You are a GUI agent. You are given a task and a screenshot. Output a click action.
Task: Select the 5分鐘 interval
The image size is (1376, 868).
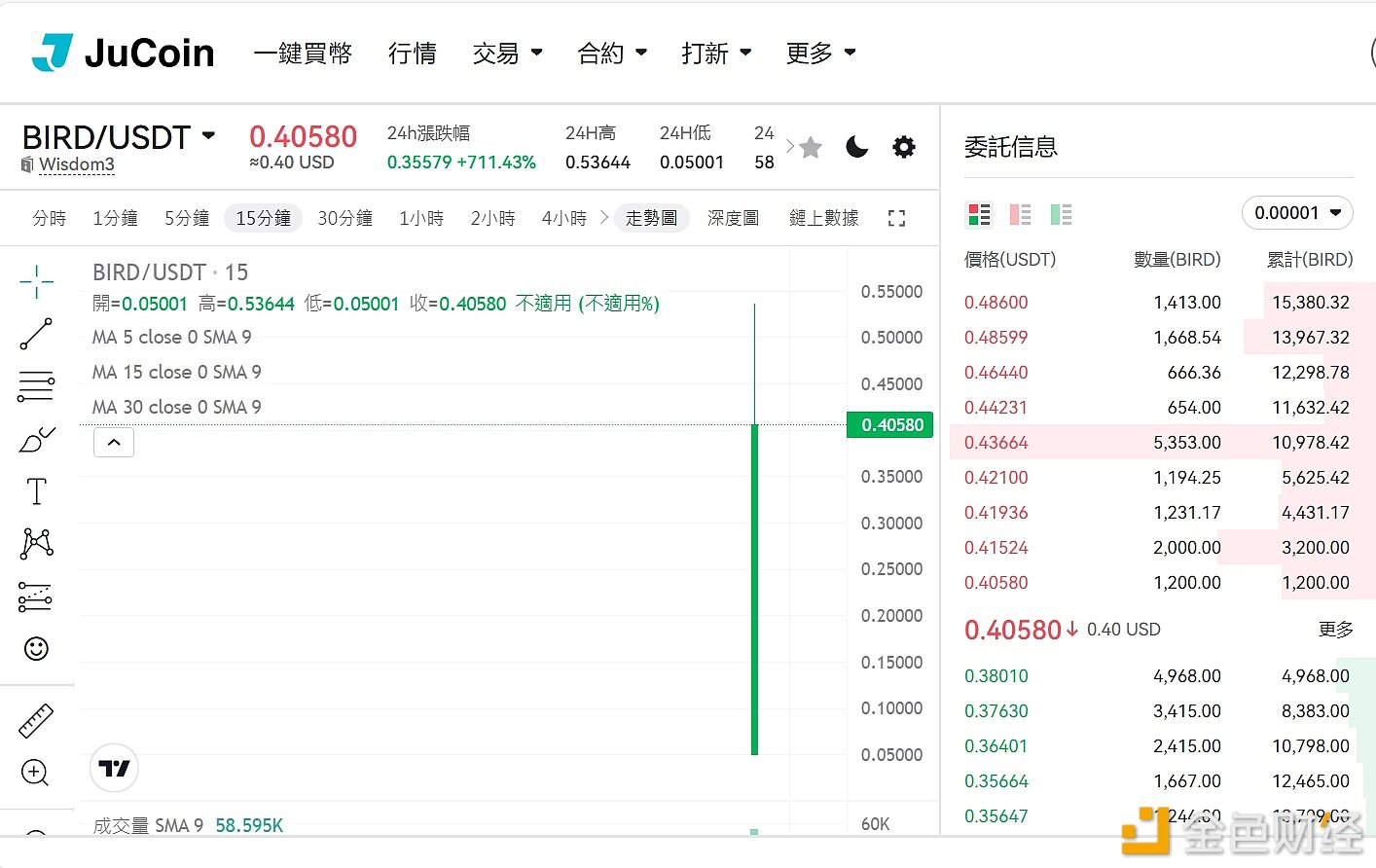tap(187, 218)
